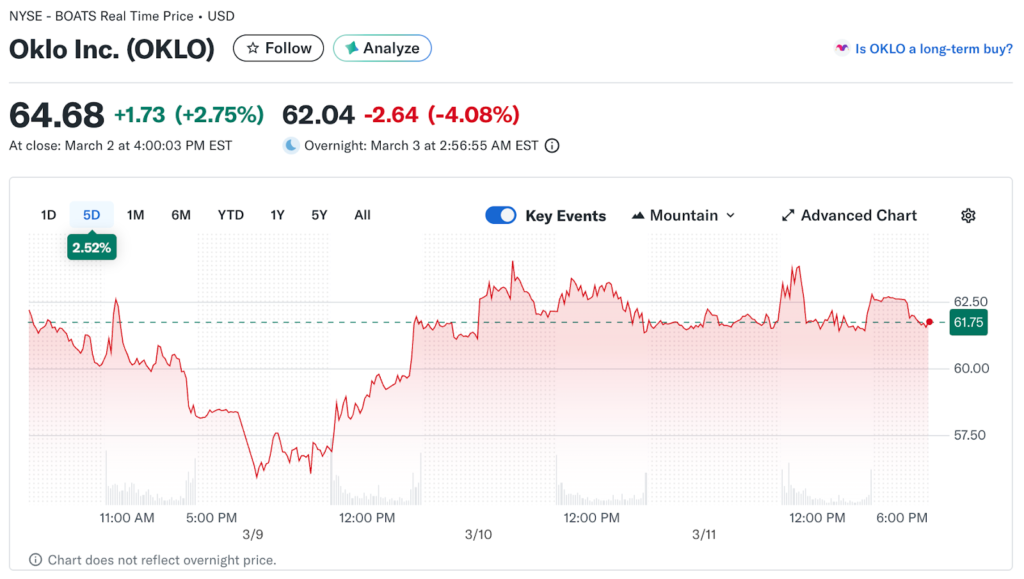
Task: Switch to the 1M range tab
Action: [136, 215]
